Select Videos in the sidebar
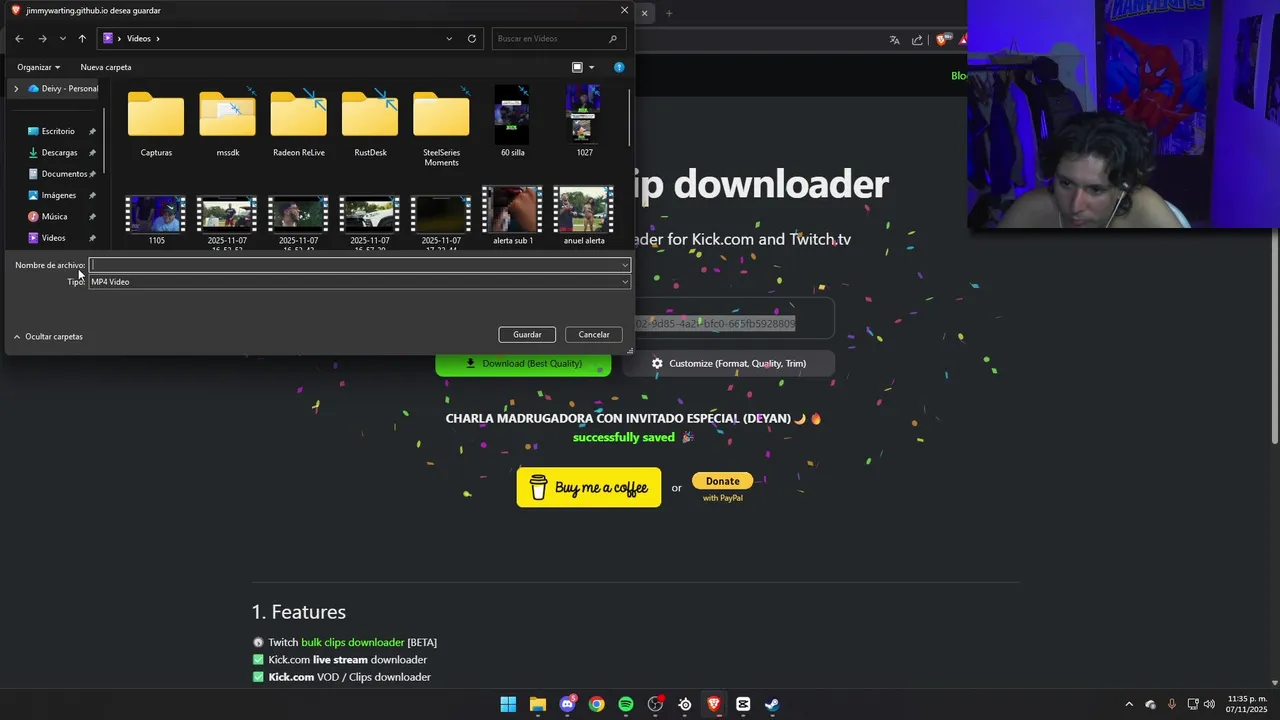Screen dimensions: 1280x720 point(53,238)
